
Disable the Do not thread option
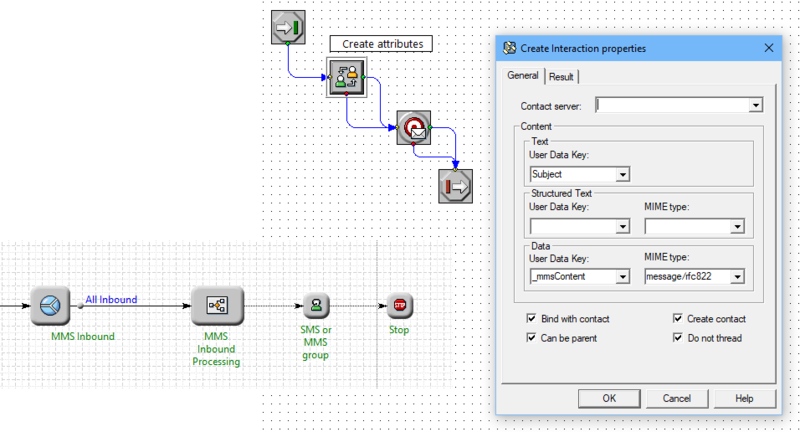(x=679, y=338)
